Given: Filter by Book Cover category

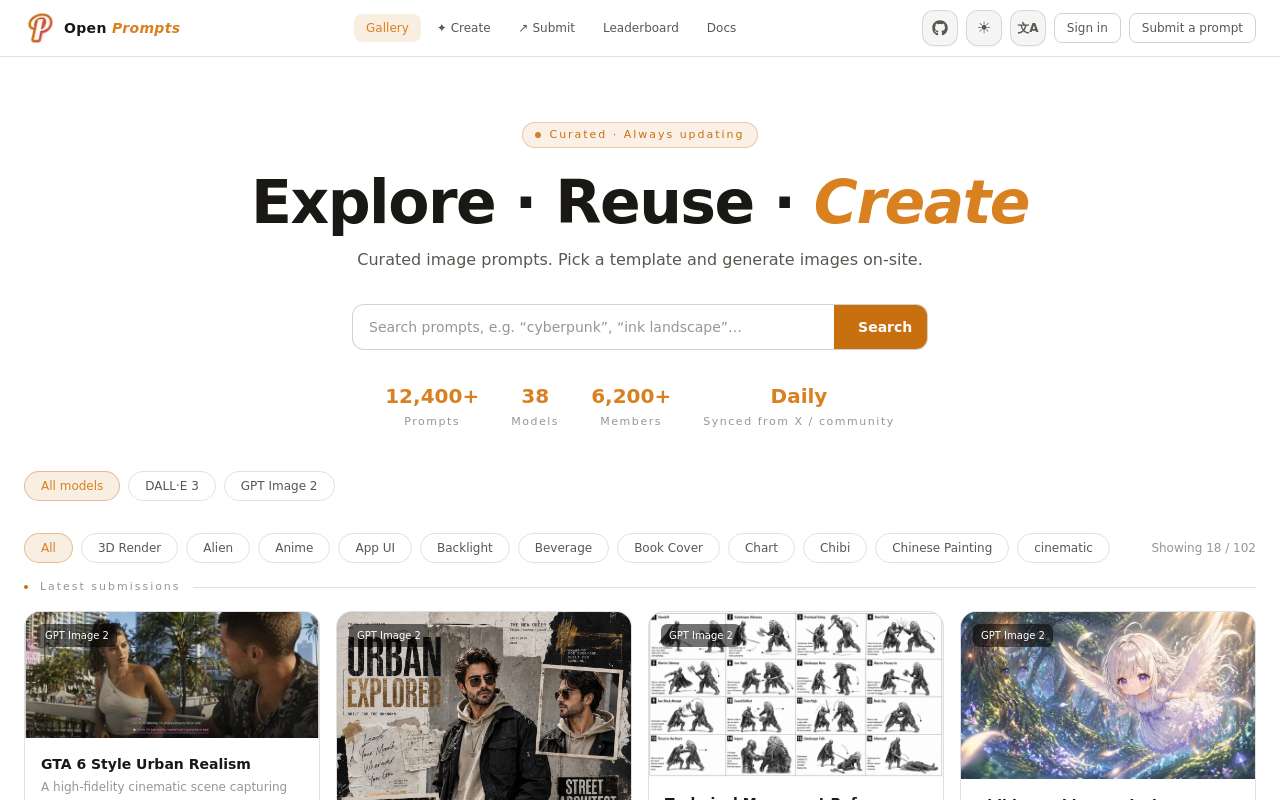Looking at the screenshot, I should (x=668, y=548).
